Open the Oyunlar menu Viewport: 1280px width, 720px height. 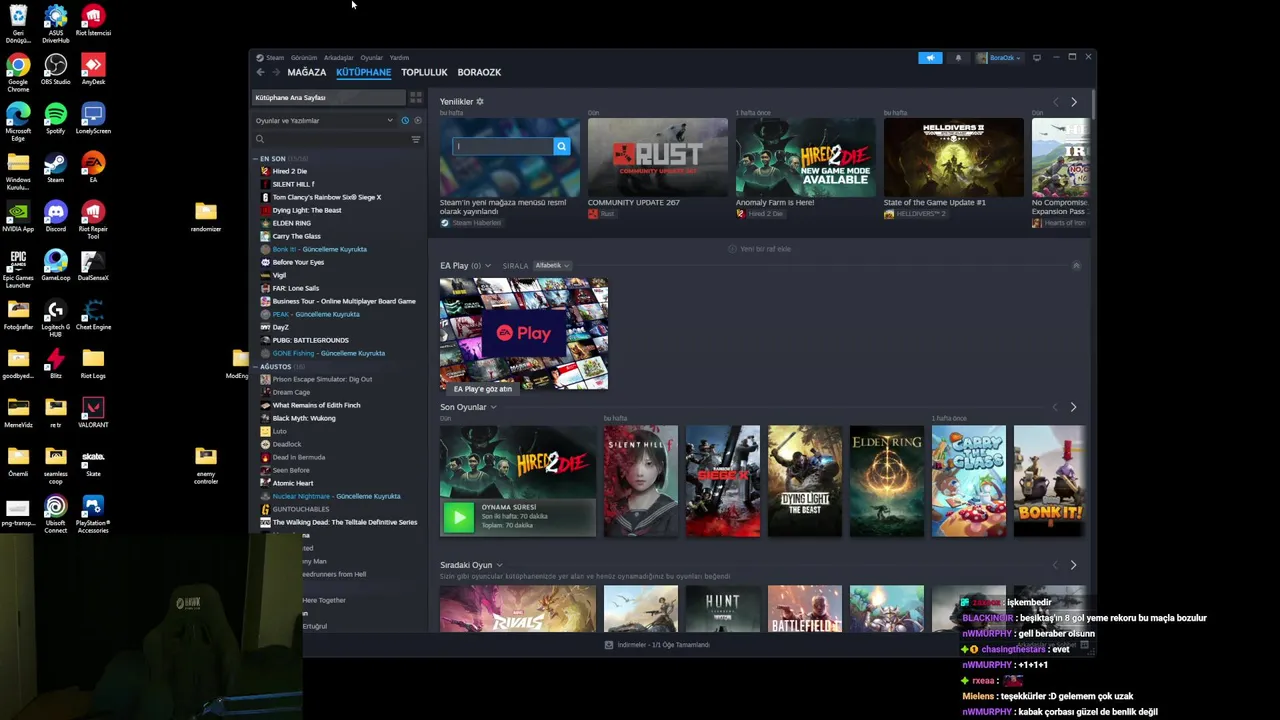372,58
